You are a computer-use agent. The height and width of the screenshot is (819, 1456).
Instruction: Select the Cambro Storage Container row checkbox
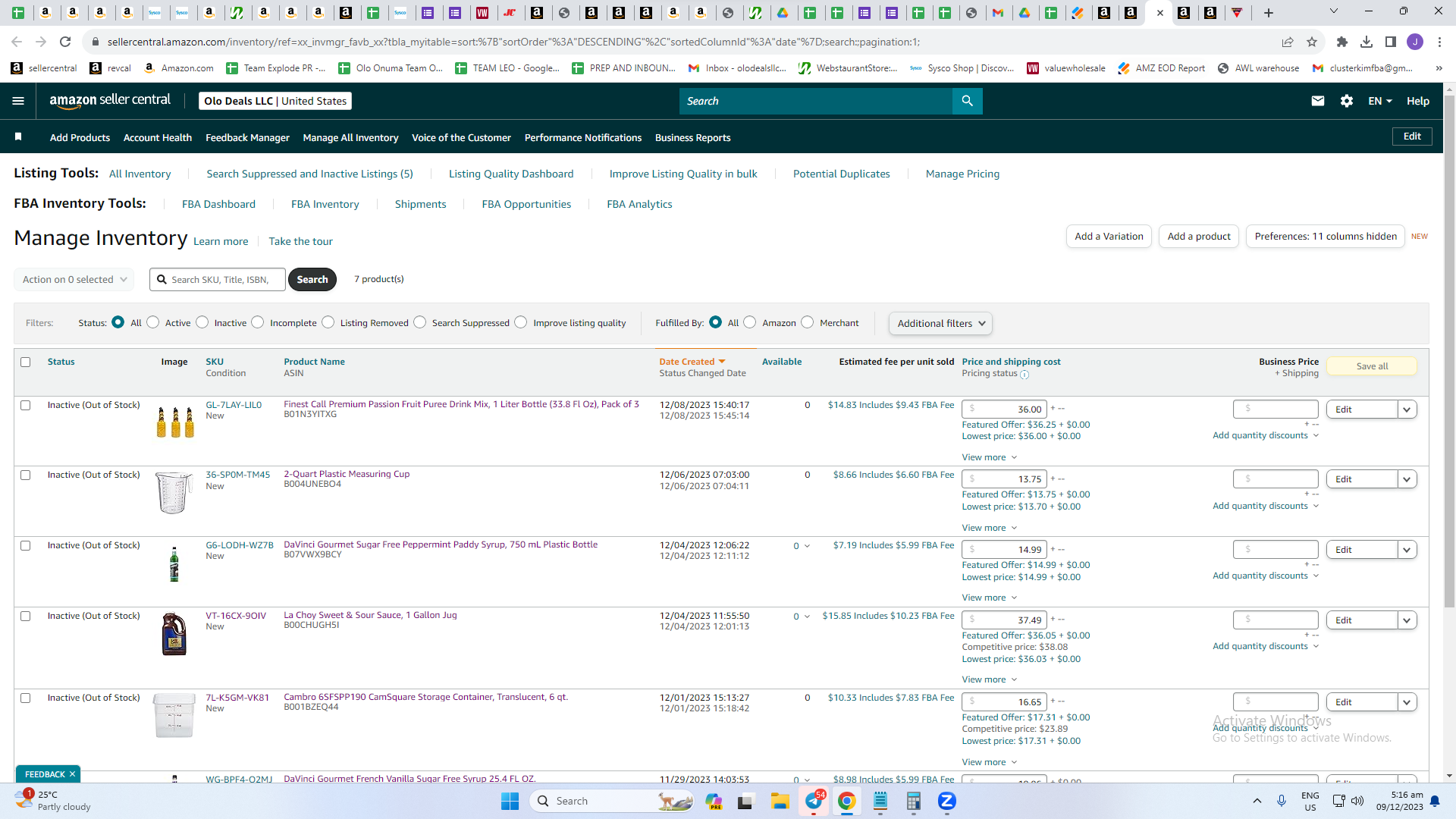(x=26, y=698)
